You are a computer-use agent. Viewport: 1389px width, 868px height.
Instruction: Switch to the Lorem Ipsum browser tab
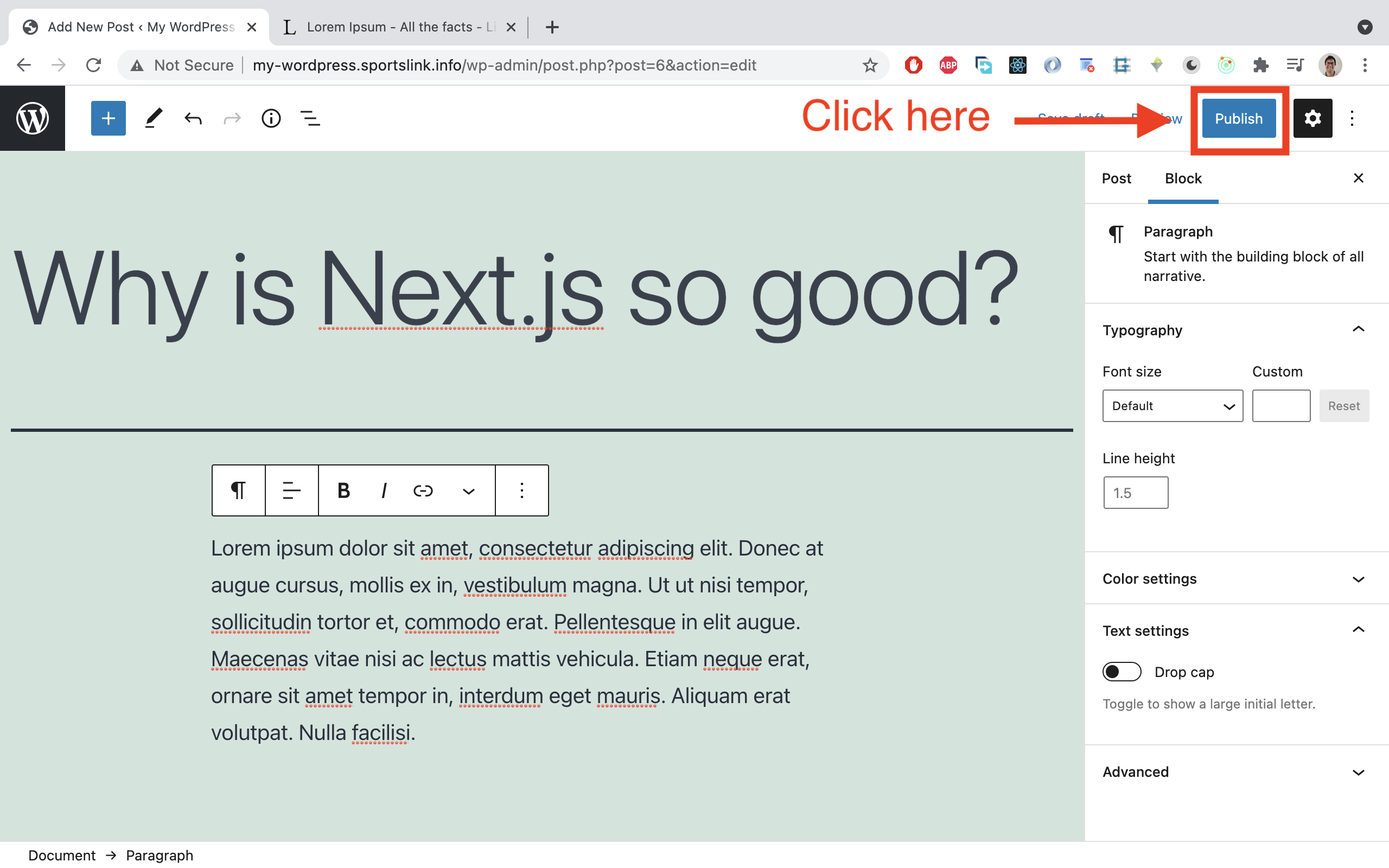[390, 27]
